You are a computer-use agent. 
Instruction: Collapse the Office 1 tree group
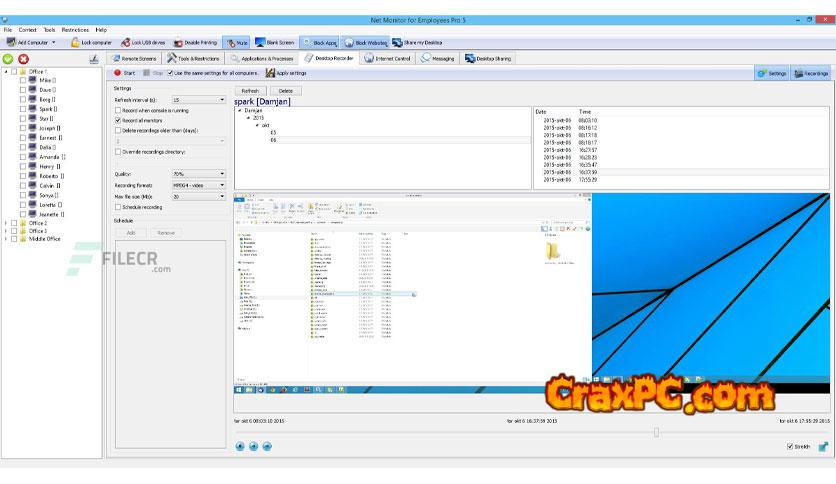click(6, 71)
